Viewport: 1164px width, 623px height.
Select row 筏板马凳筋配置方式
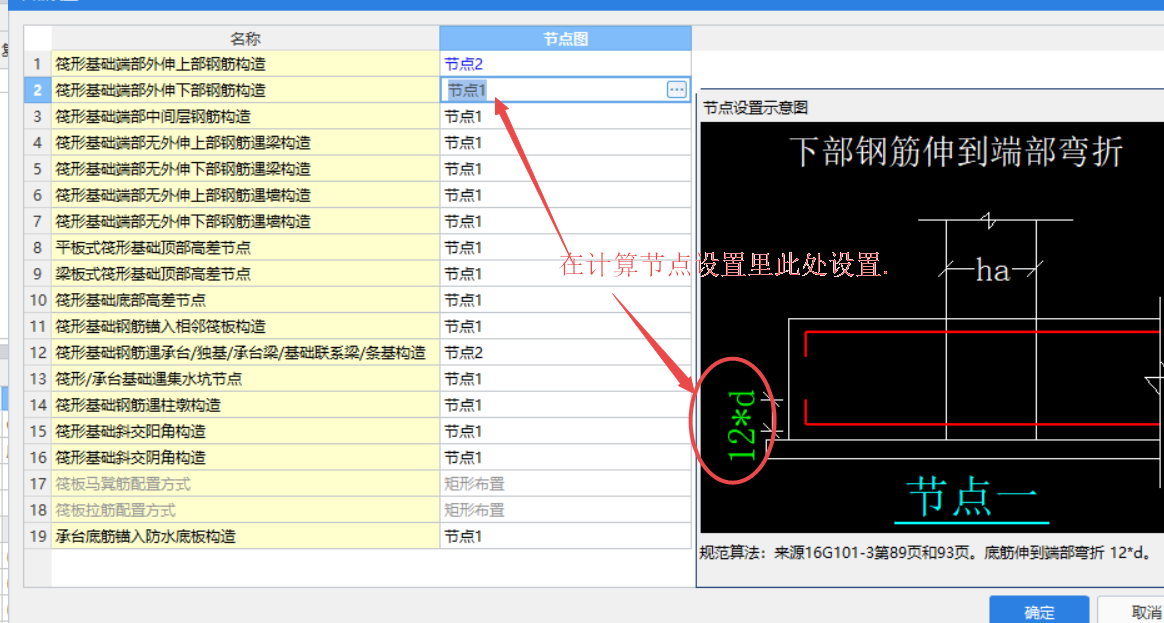246,484
